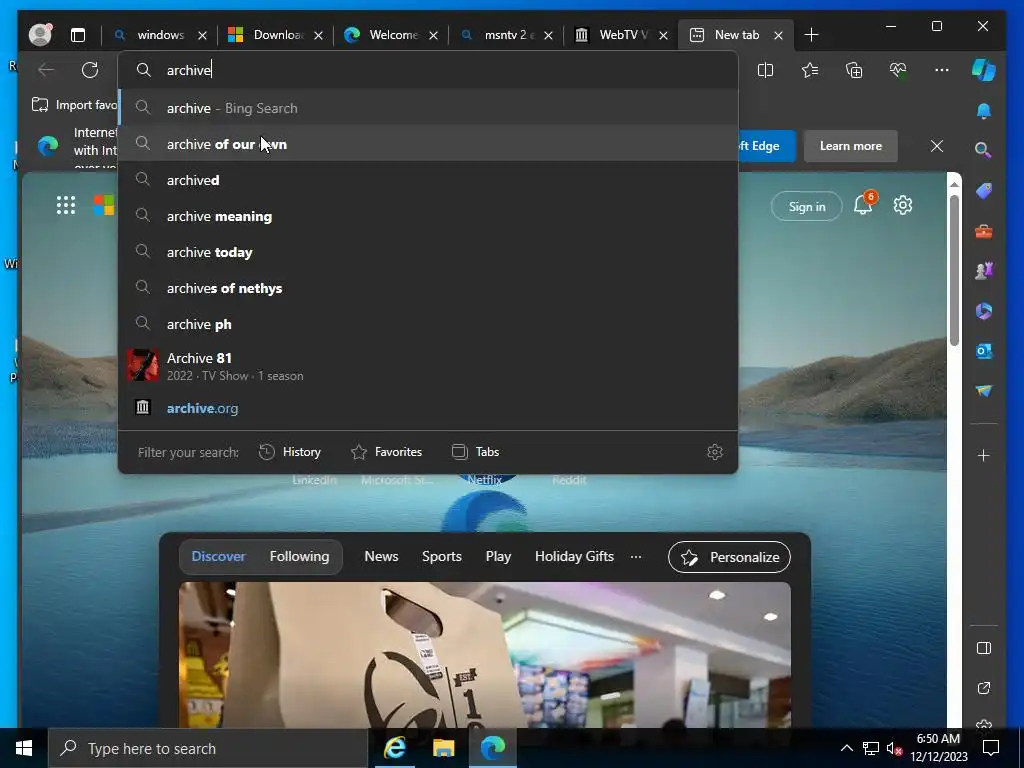Image resolution: width=1024 pixels, height=768 pixels.
Task: Open the app launcher grid icon
Action: [x=65, y=205]
